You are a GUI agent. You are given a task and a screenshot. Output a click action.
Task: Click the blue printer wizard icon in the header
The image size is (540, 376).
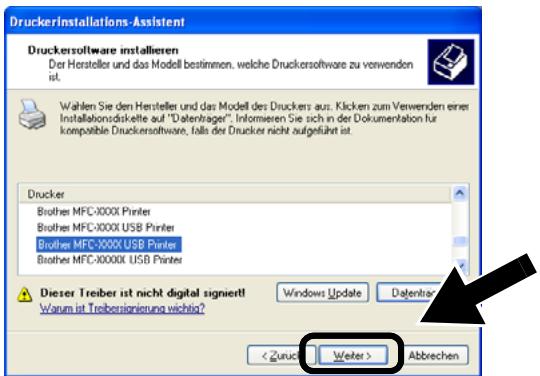pyautogui.click(x=451, y=62)
